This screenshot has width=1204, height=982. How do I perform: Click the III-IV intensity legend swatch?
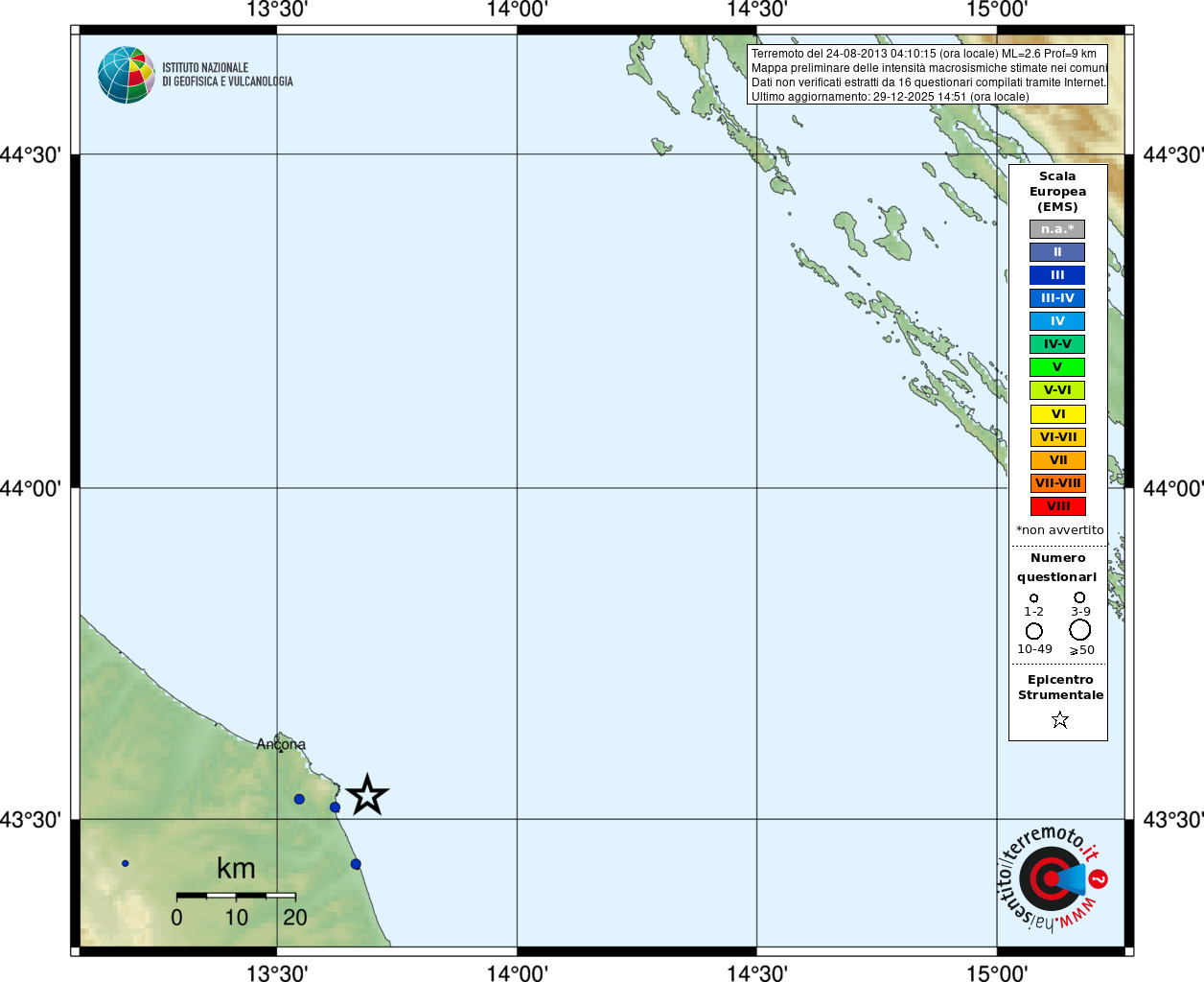click(x=1057, y=298)
